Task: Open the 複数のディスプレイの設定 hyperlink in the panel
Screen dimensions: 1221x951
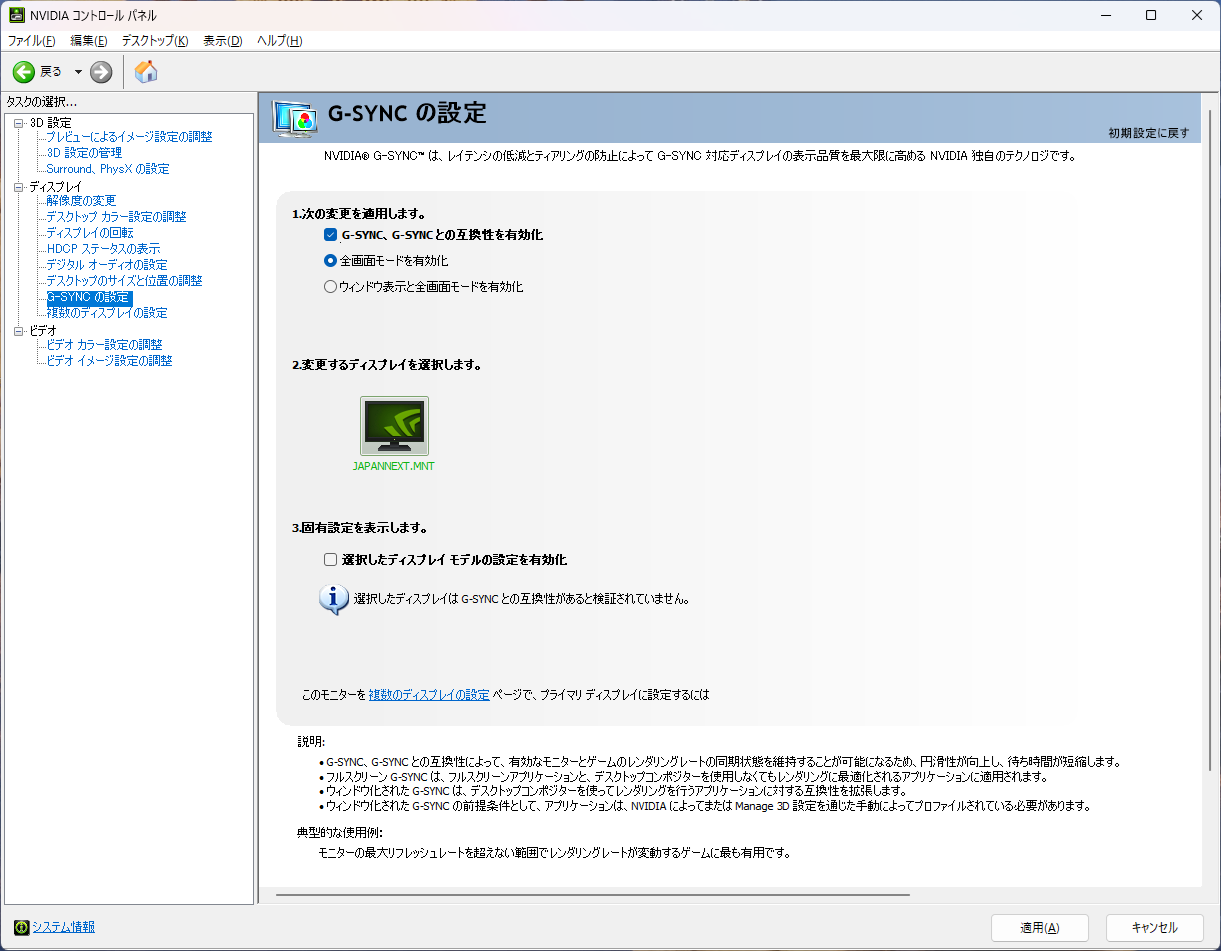Action: pyautogui.click(x=429, y=694)
